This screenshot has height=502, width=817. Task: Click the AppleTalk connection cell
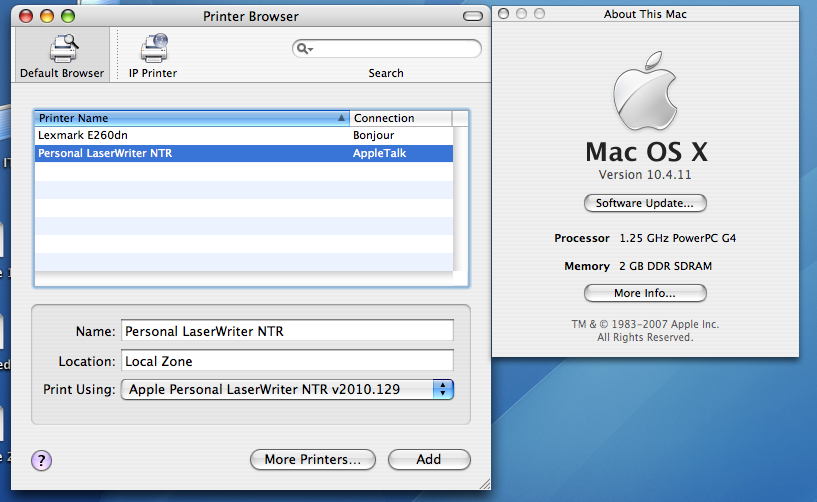pyautogui.click(x=379, y=153)
